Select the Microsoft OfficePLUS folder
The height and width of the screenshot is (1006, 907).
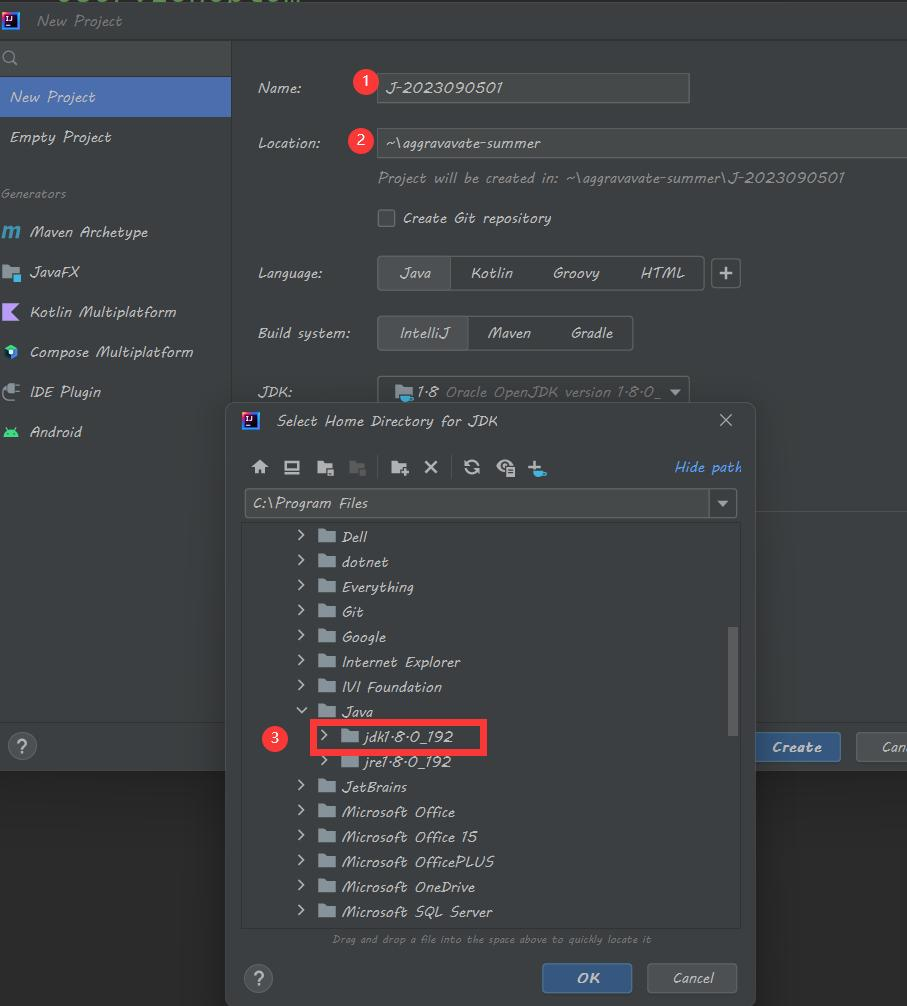tap(418, 862)
